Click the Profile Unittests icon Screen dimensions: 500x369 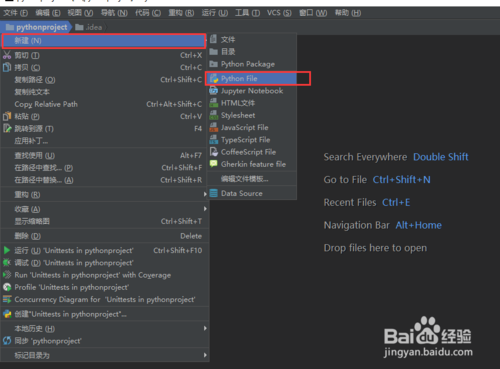pos(7,287)
